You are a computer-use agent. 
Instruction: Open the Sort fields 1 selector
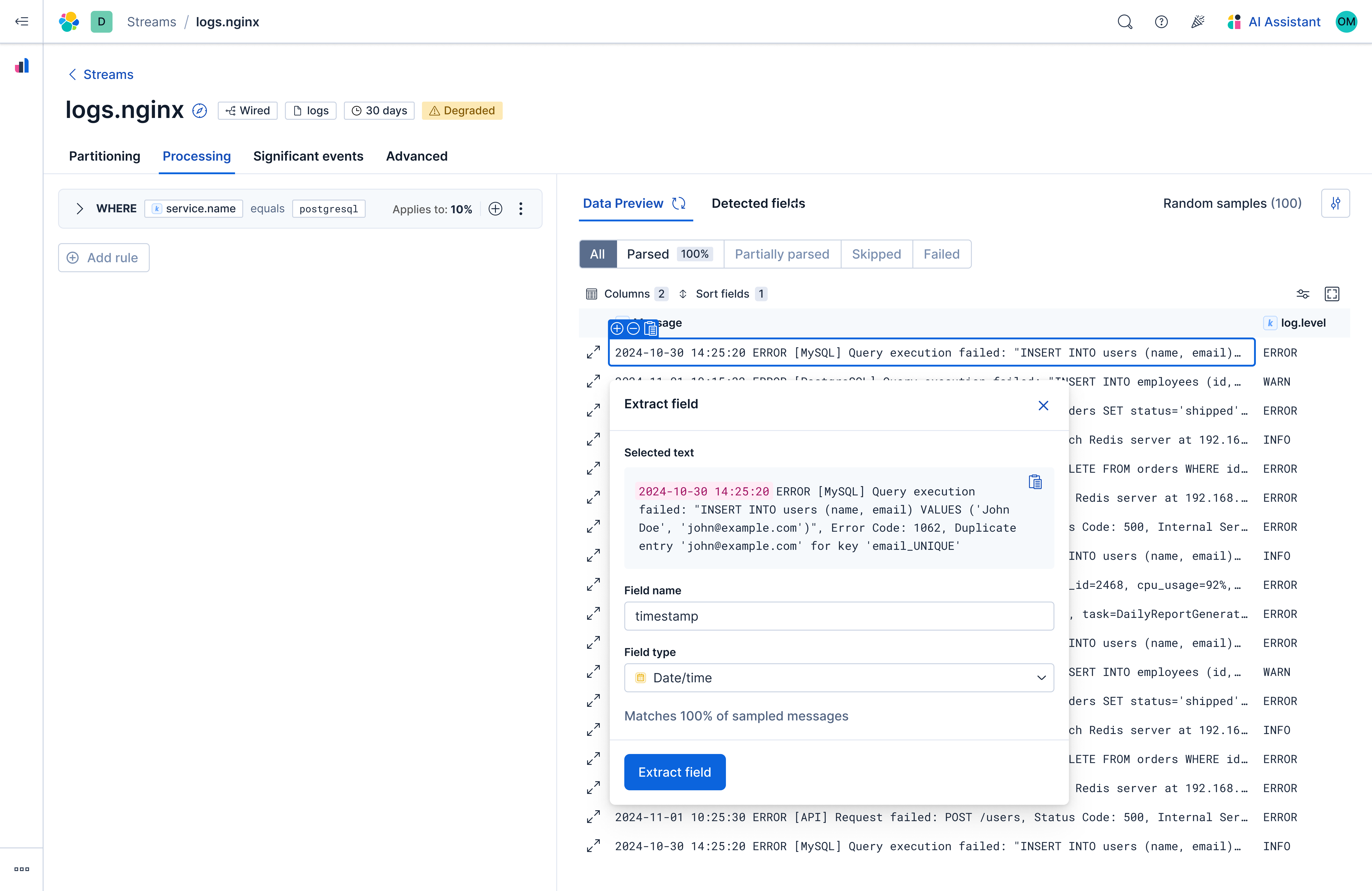(723, 294)
